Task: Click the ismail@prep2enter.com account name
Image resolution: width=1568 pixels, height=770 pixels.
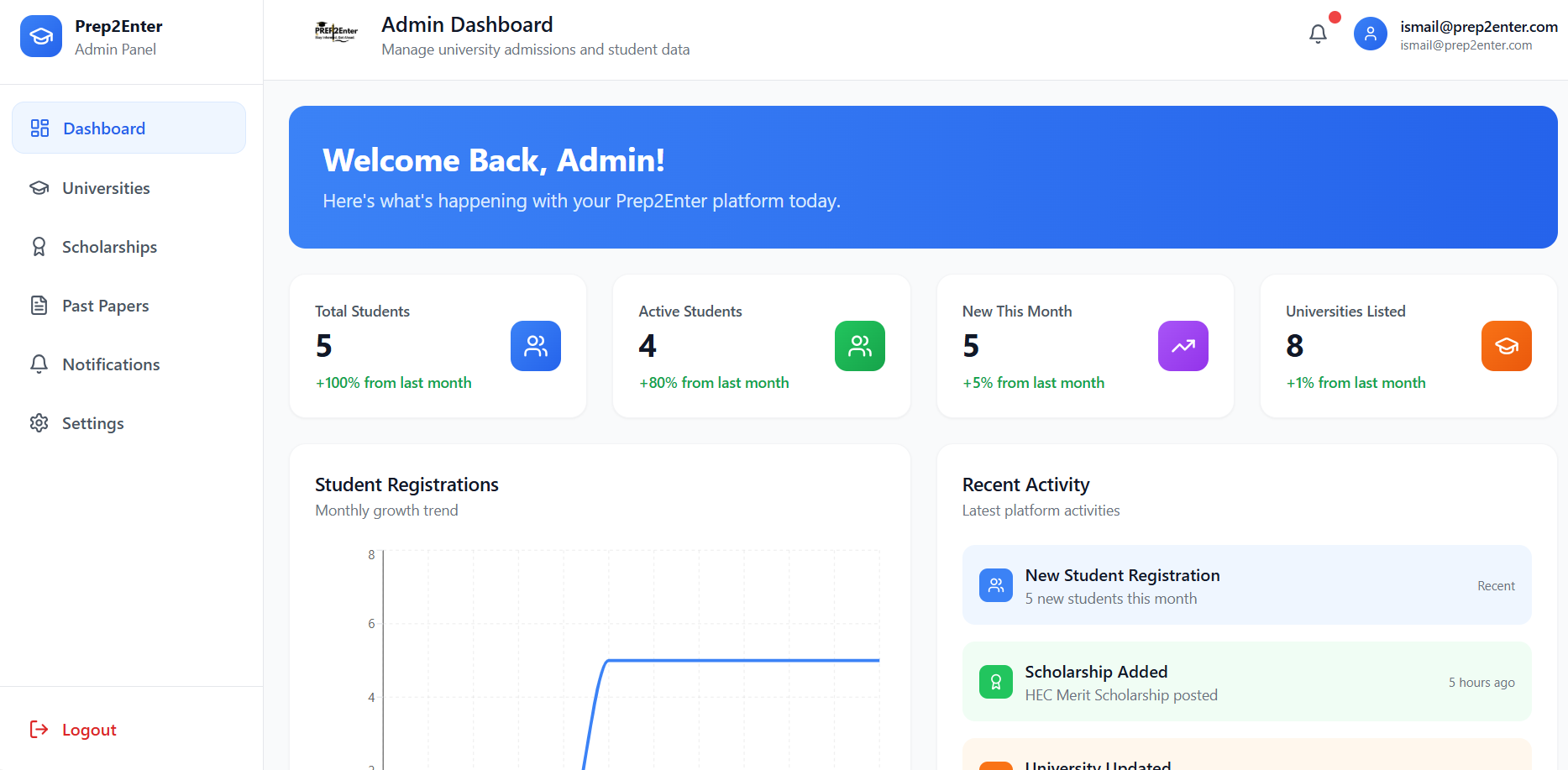Action: click(1478, 27)
